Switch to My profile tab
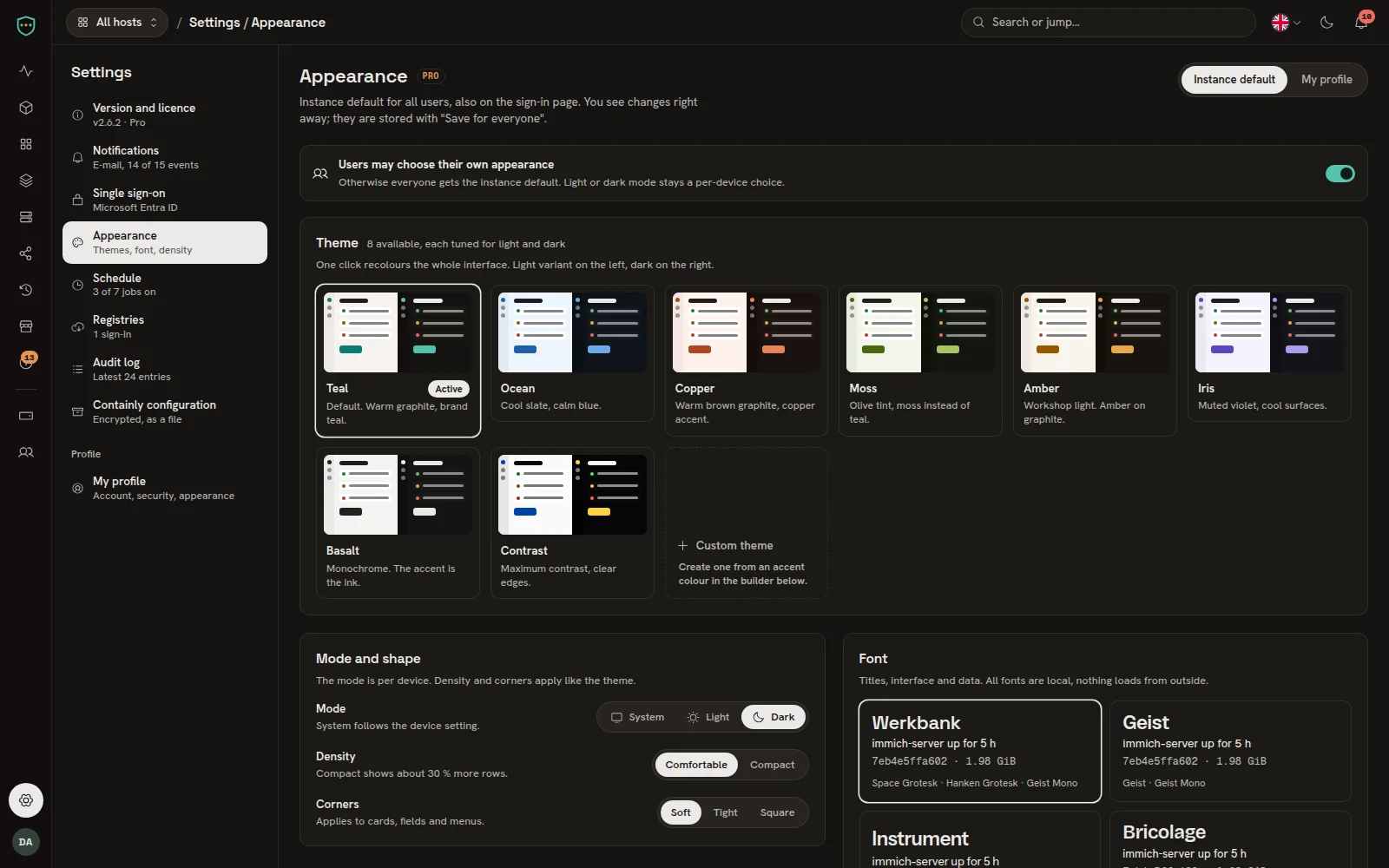This screenshot has width=1389, height=868. pyautogui.click(x=1326, y=80)
